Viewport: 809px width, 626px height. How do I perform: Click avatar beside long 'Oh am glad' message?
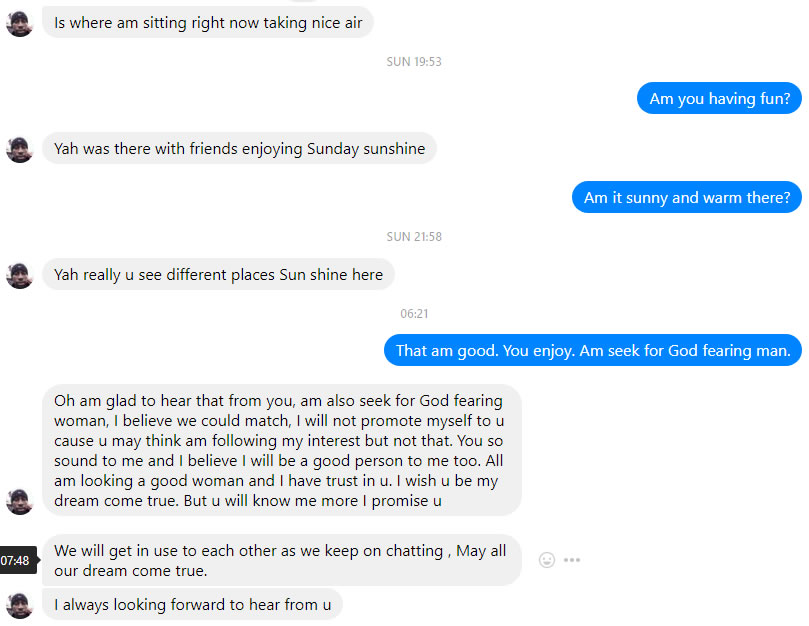pos(20,501)
